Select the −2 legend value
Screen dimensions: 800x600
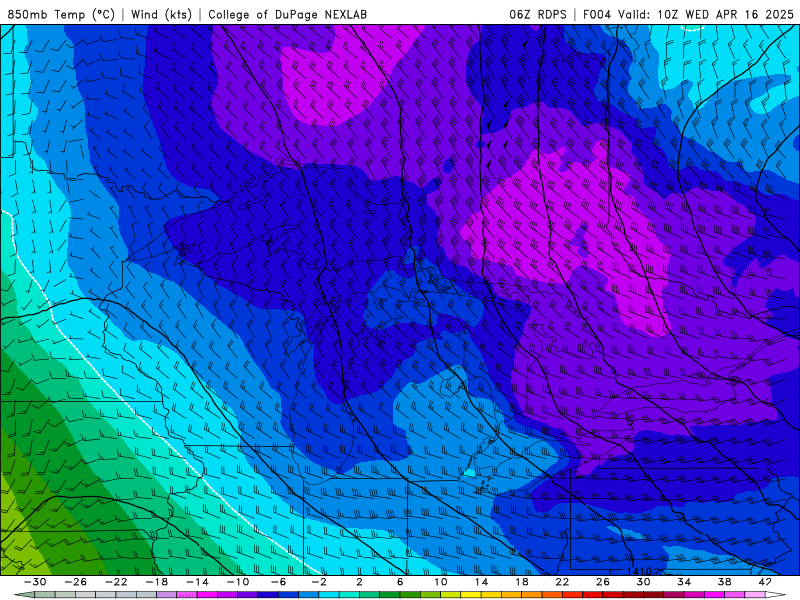(319, 582)
